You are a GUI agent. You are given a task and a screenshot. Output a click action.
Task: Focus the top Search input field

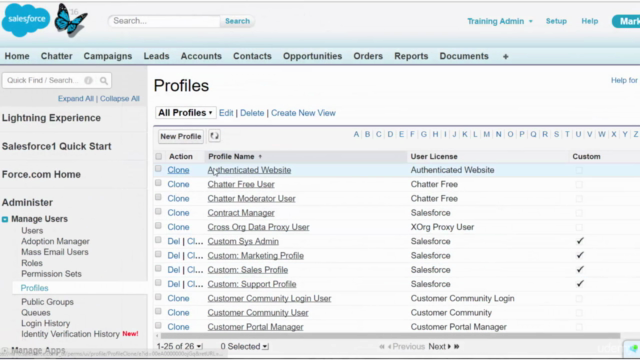coord(164,21)
